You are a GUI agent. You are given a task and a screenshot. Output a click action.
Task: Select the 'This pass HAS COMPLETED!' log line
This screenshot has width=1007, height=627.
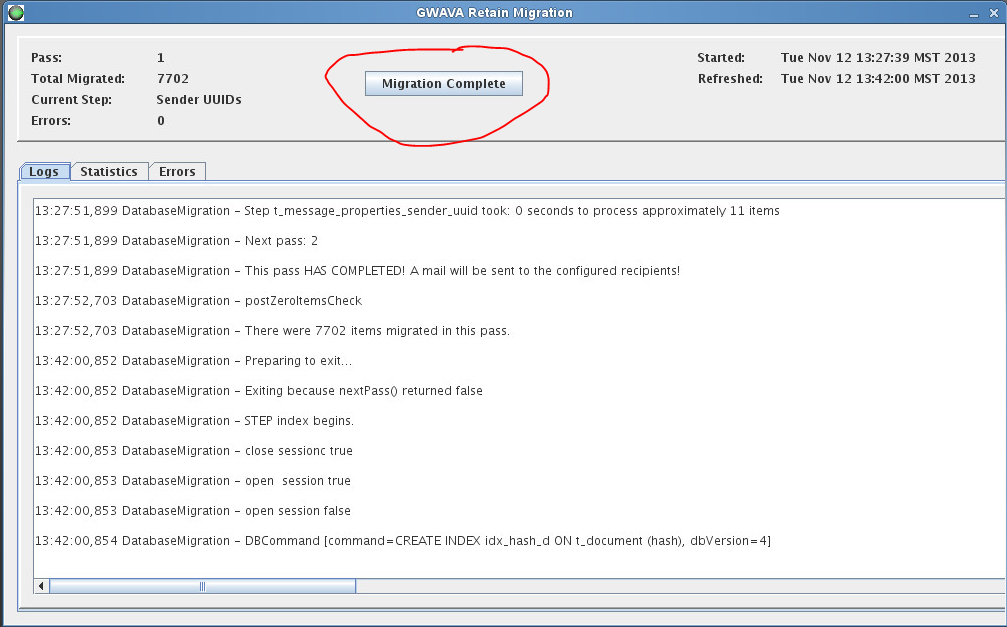[x=357, y=271]
